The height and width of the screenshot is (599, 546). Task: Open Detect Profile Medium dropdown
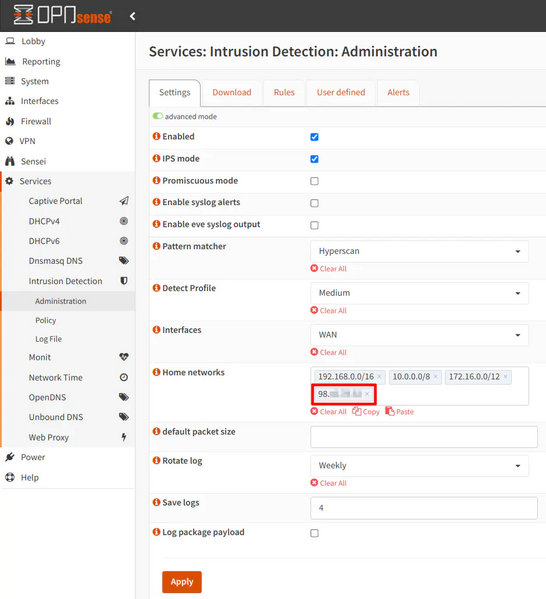click(x=420, y=293)
